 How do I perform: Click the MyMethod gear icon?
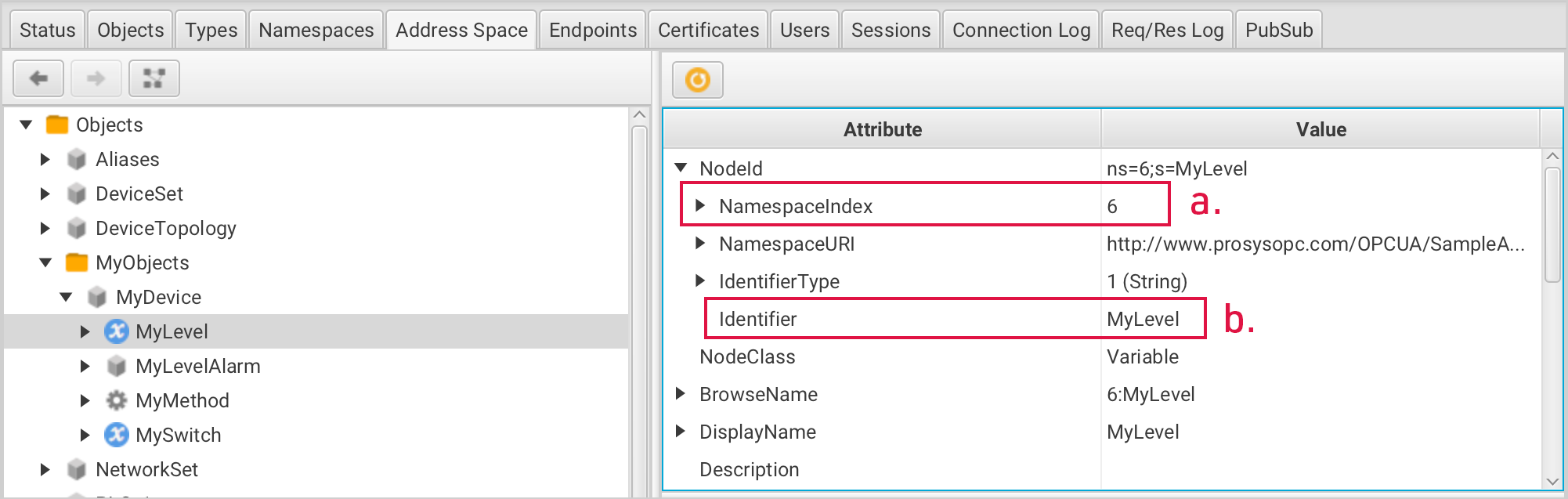coord(117,400)
